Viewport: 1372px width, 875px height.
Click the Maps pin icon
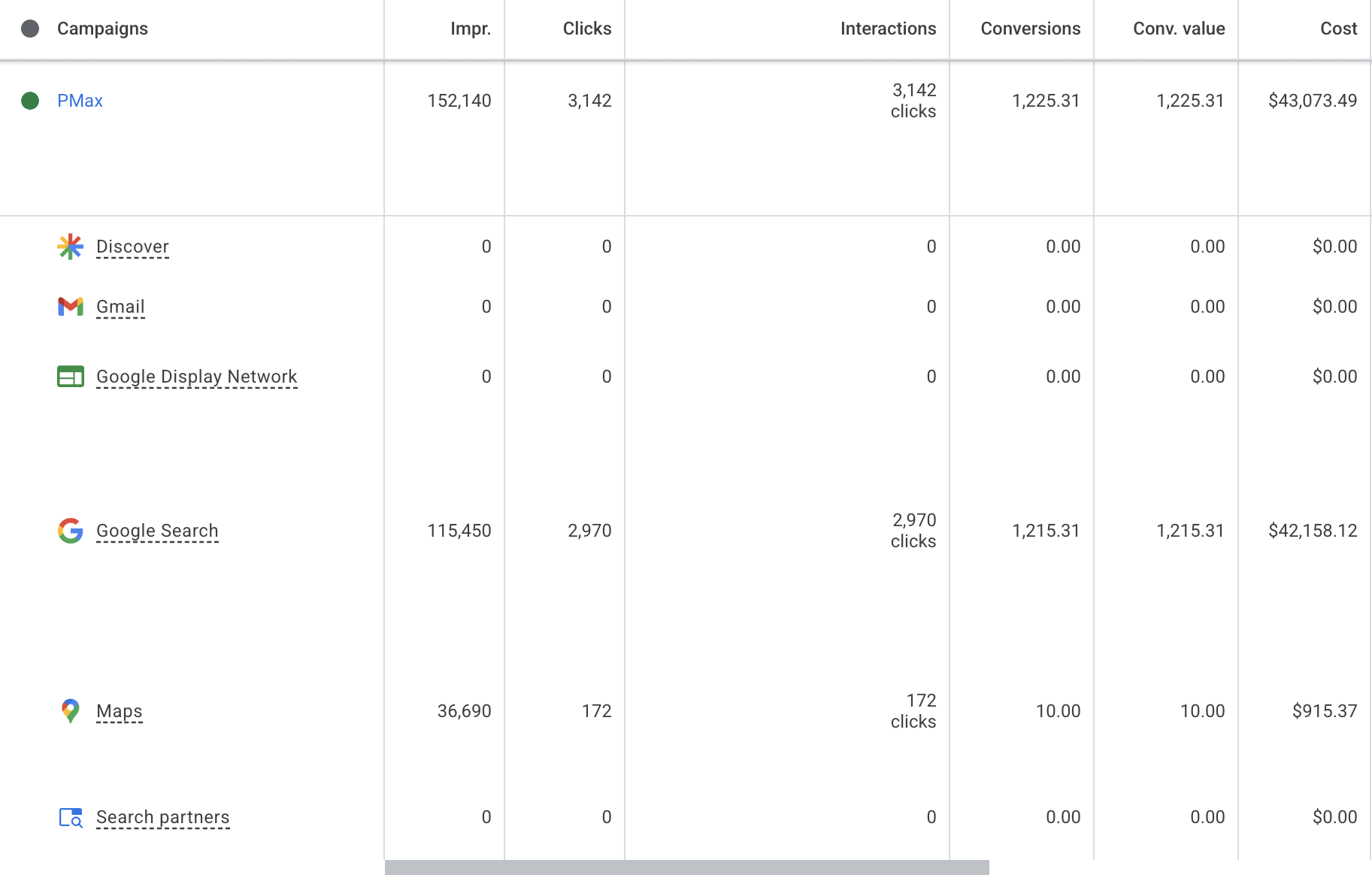[x=70, y=711]
